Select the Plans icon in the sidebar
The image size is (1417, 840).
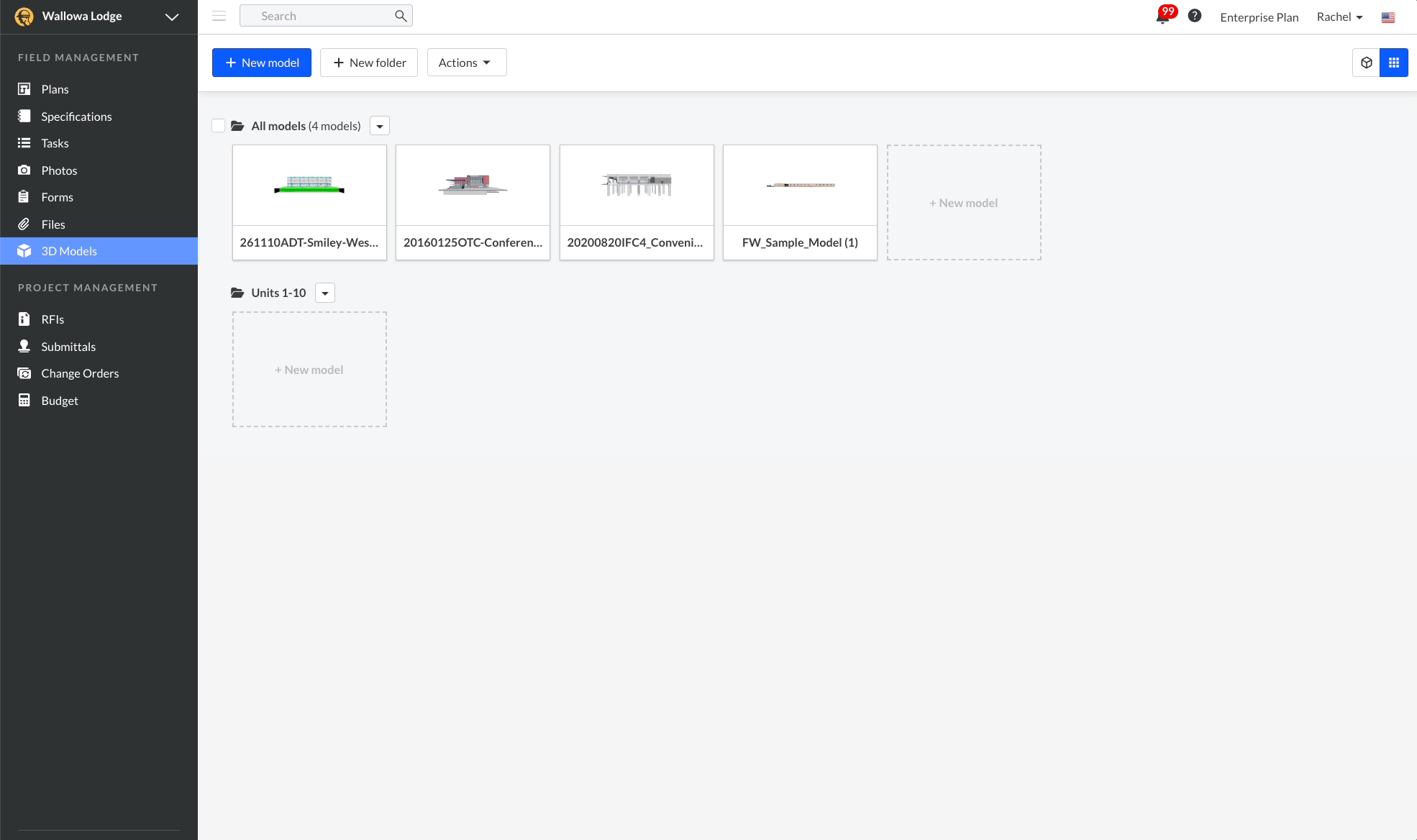[24, 88]
